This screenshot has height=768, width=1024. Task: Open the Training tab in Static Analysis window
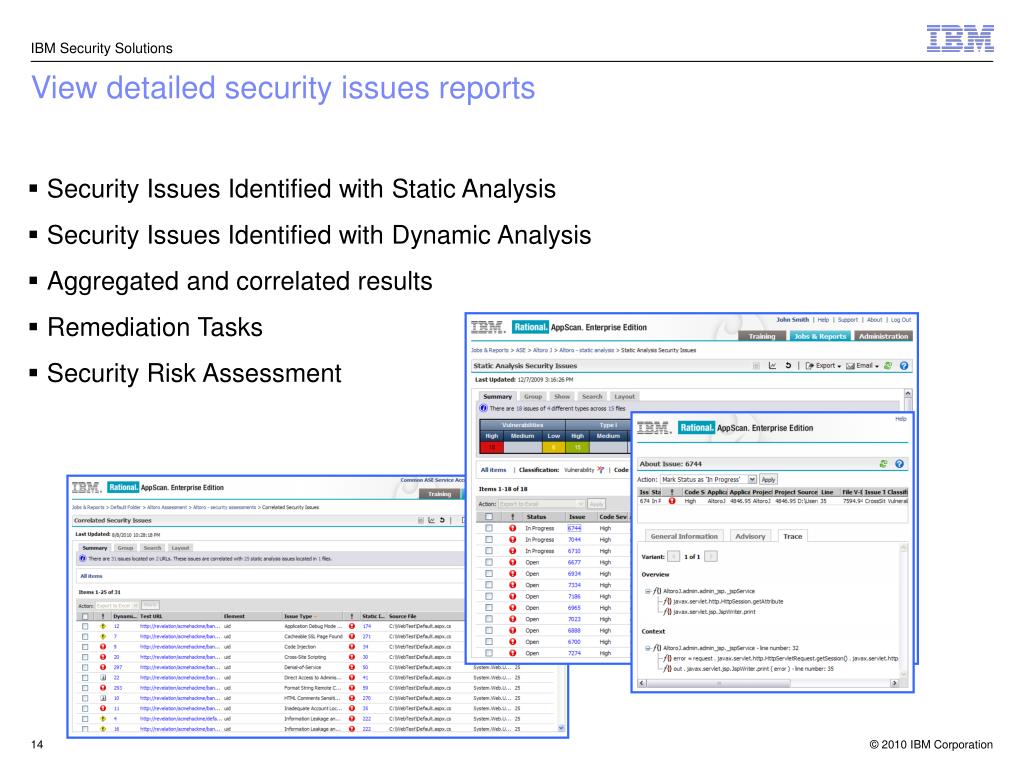click(762, 336)
